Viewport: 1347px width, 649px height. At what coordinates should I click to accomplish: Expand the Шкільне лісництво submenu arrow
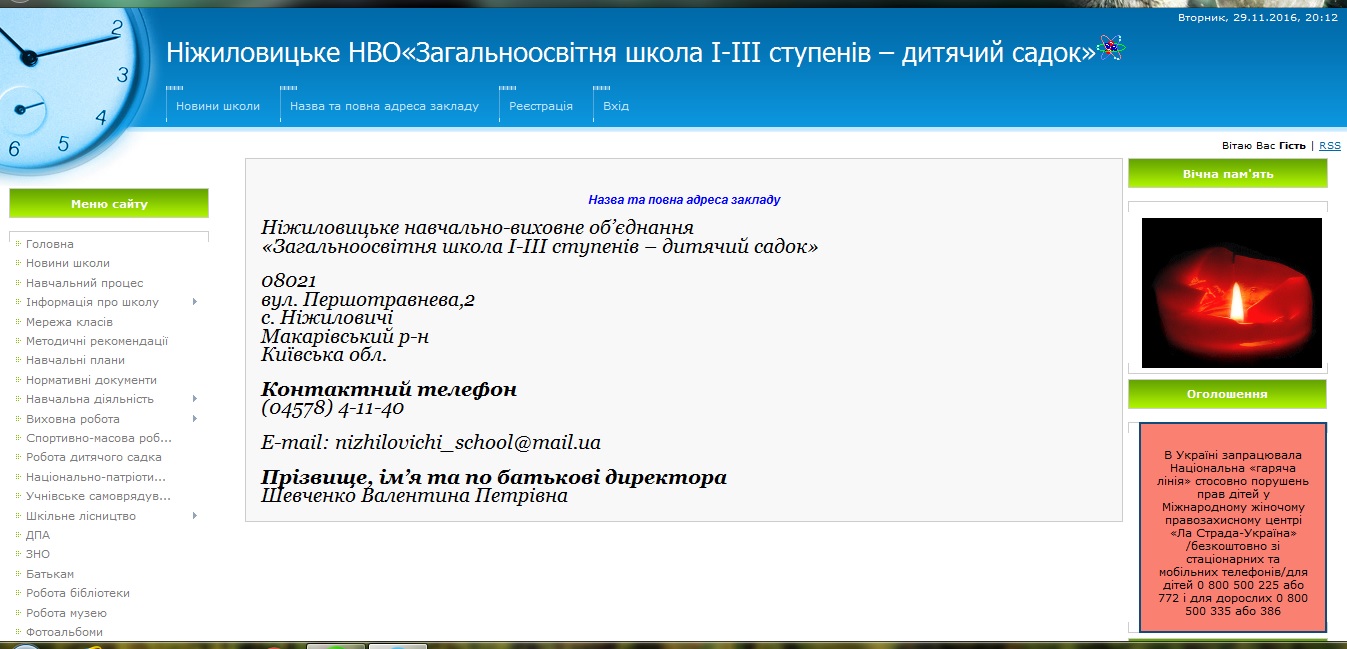pyautogui.click(x=194, y=516)
